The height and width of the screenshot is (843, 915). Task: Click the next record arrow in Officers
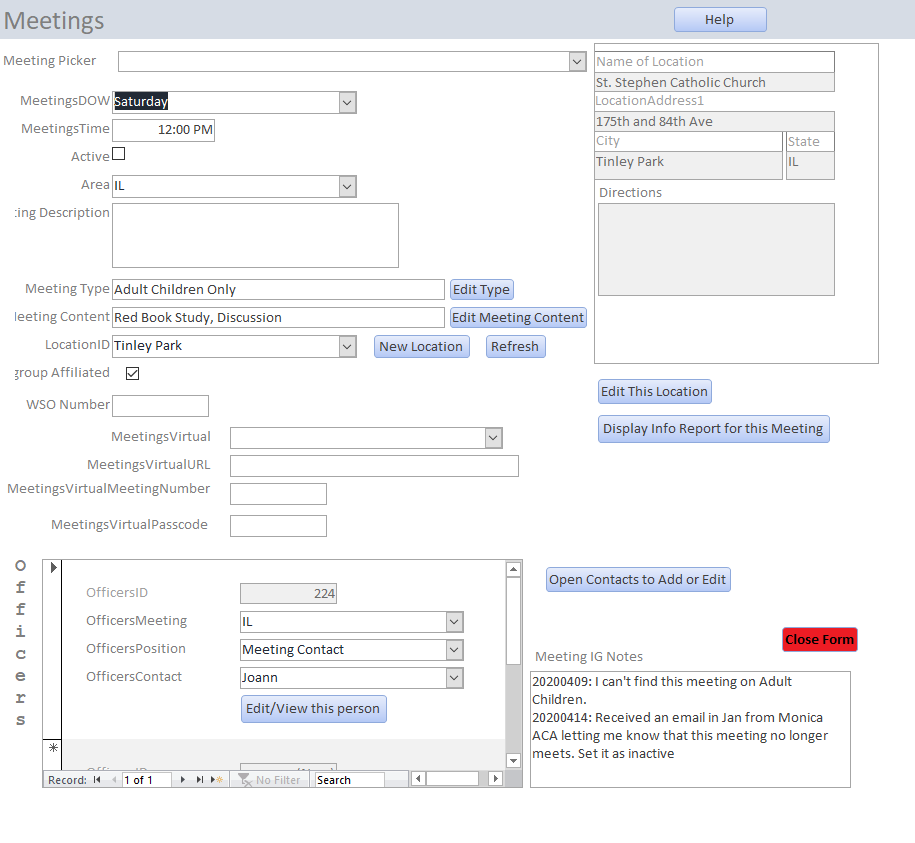pyautogui.click(x=182, y=780)
